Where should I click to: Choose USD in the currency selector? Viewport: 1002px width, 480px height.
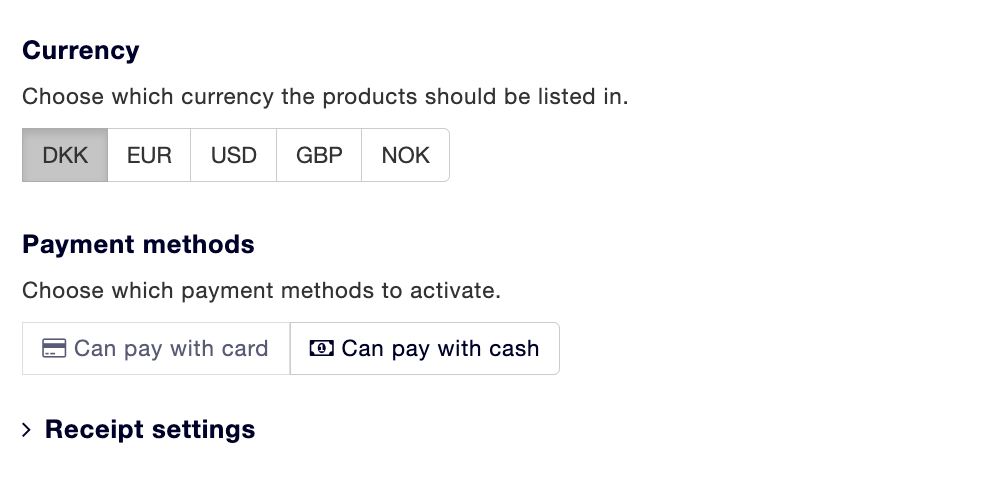234,155
